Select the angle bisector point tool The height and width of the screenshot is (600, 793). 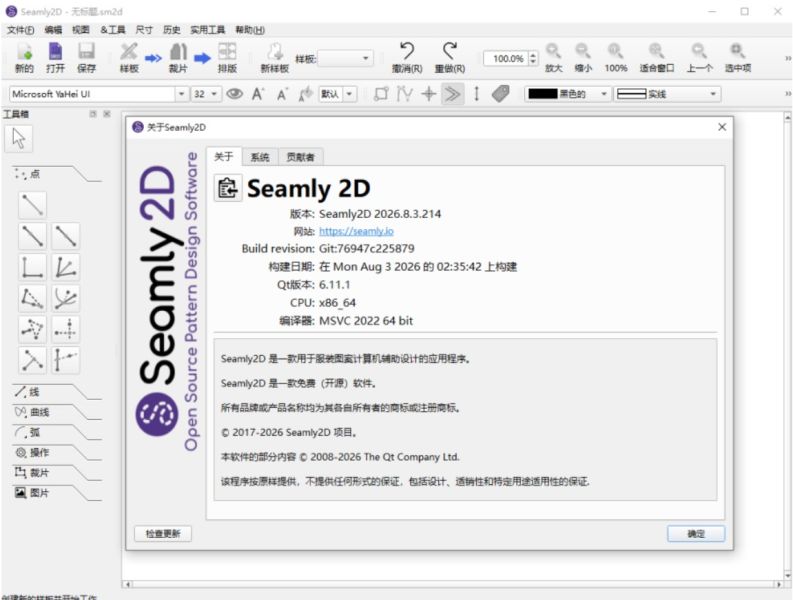pyautogui.click(x=66, y=267)
